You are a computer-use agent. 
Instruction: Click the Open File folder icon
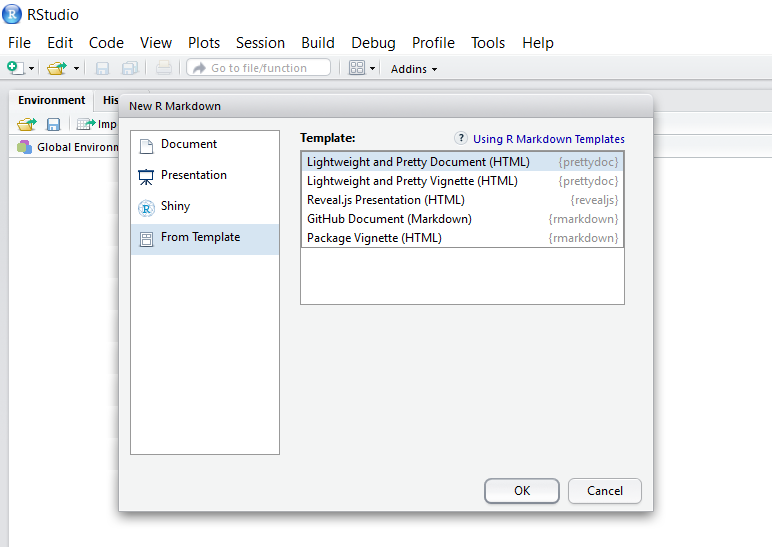click(57, 68)
